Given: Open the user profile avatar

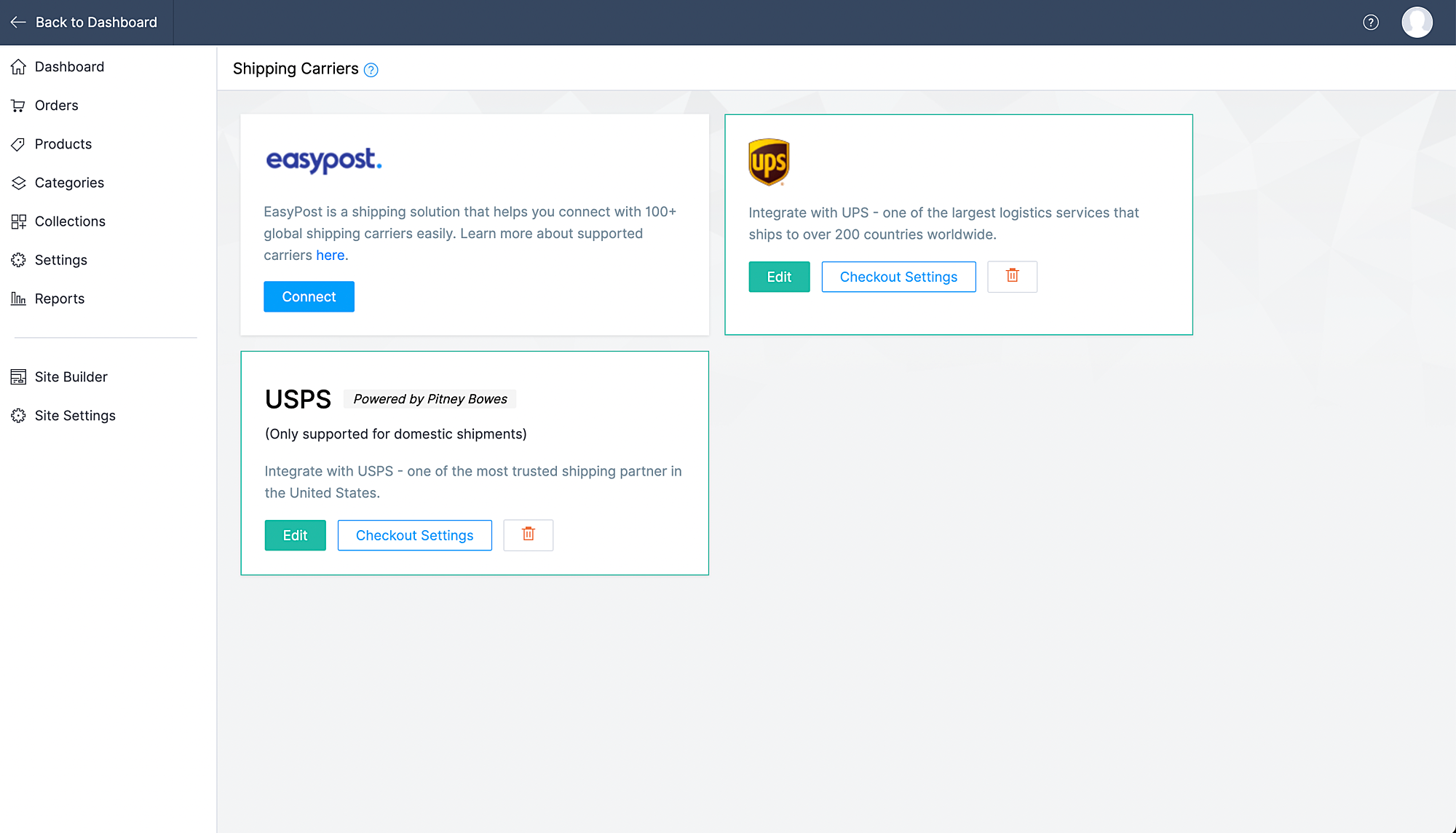Looking at the screenshot, I should [x=1417, y=23].
